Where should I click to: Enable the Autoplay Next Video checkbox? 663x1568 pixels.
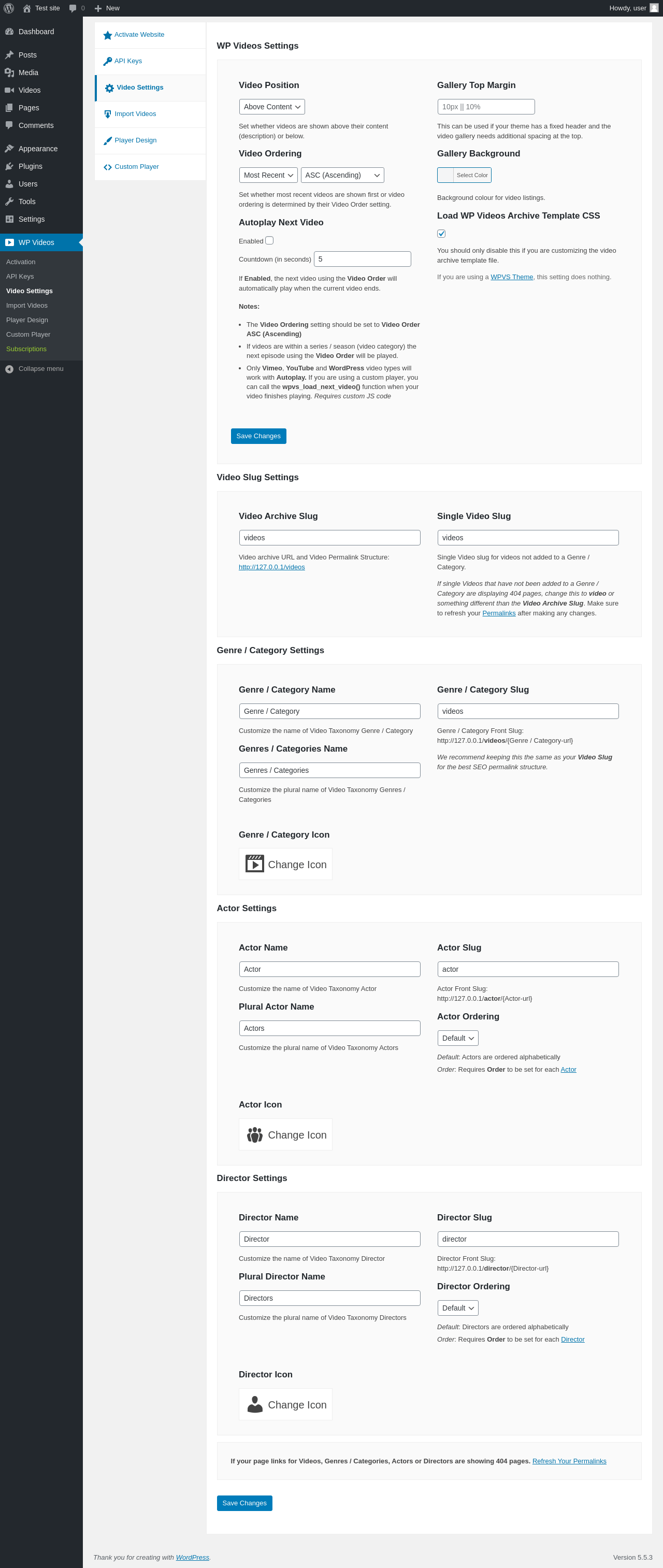[x=269, y=240]
